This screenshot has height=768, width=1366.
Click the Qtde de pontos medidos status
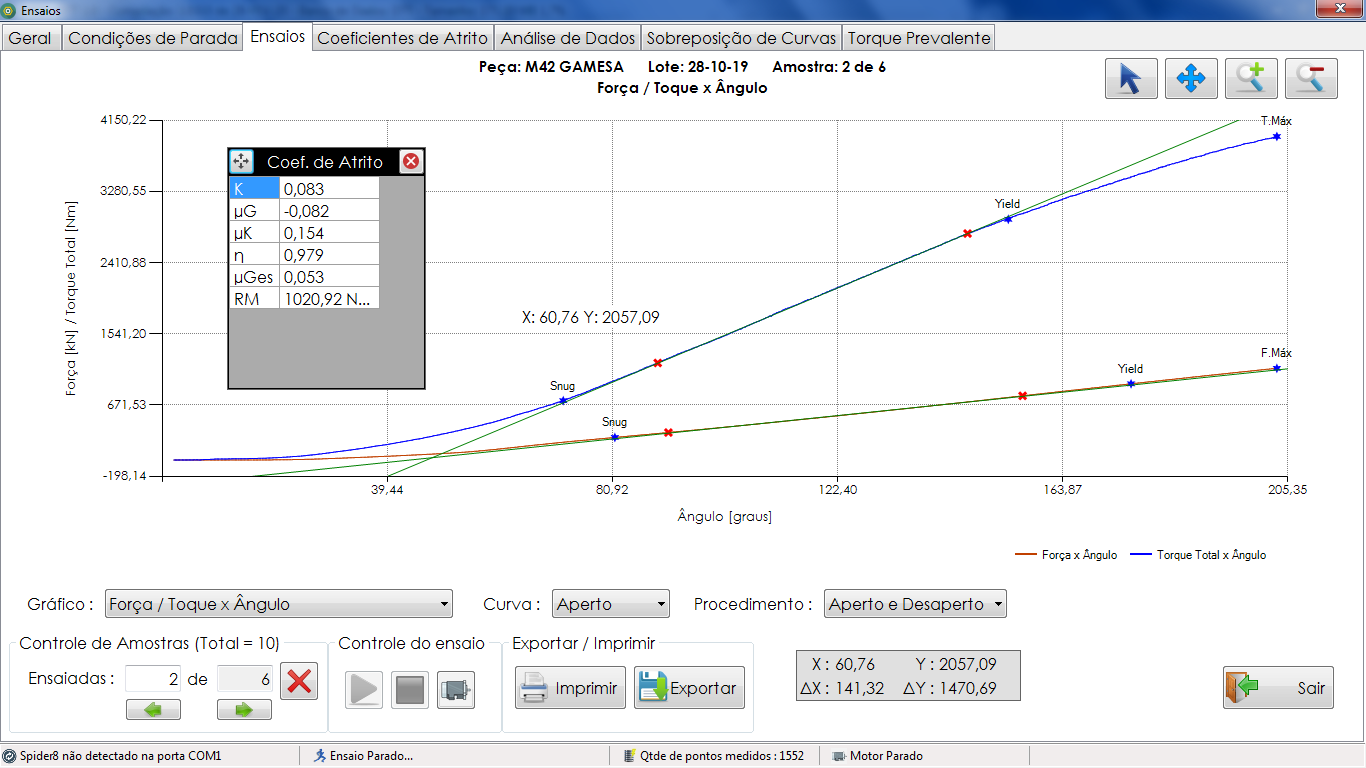pos(714,756)
